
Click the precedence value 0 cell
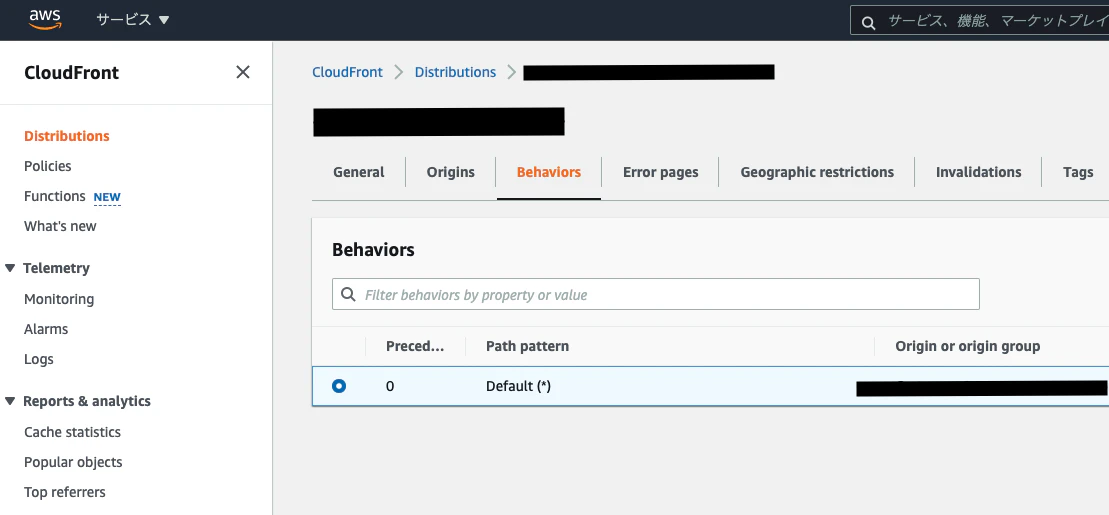(x=390, y=386)
